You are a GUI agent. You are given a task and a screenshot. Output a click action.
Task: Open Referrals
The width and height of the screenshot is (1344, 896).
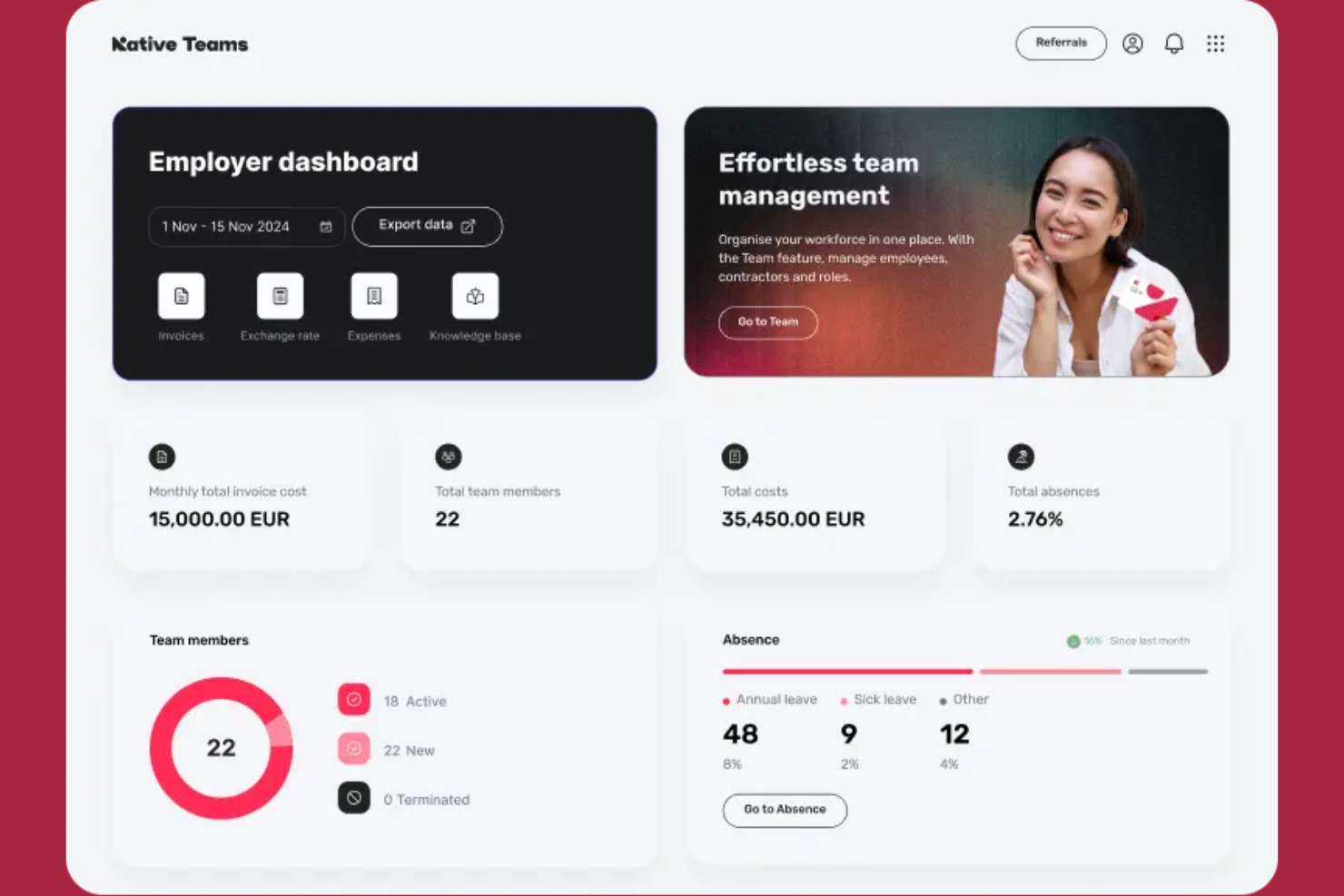(1061, 43)
